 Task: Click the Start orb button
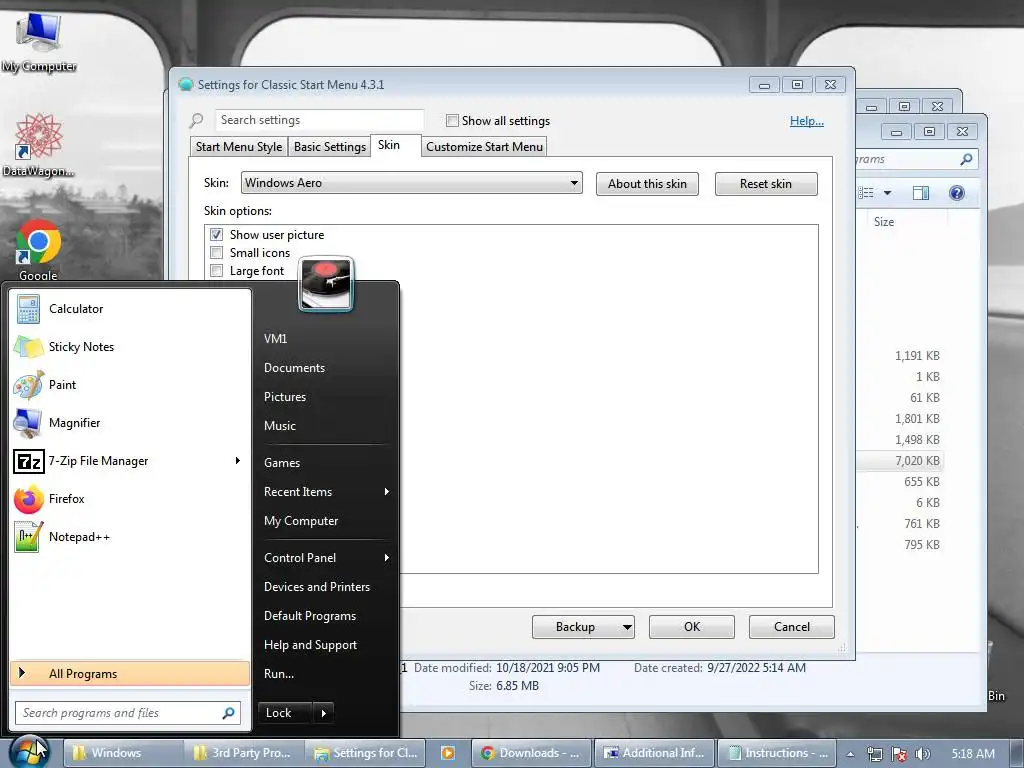(x=28, y=752)
